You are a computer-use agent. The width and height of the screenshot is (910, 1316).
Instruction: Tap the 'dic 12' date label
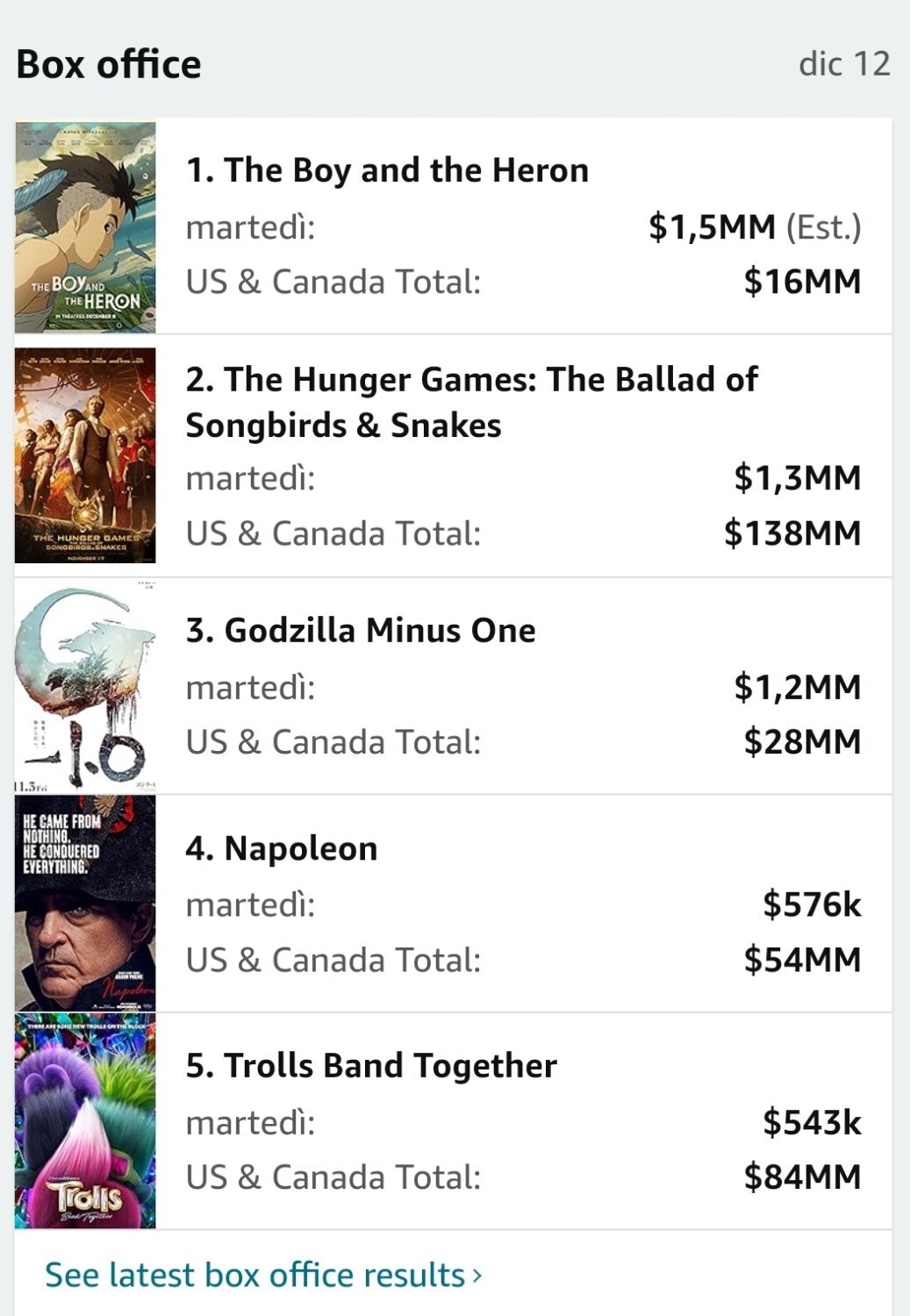click(x=844, y=63)
